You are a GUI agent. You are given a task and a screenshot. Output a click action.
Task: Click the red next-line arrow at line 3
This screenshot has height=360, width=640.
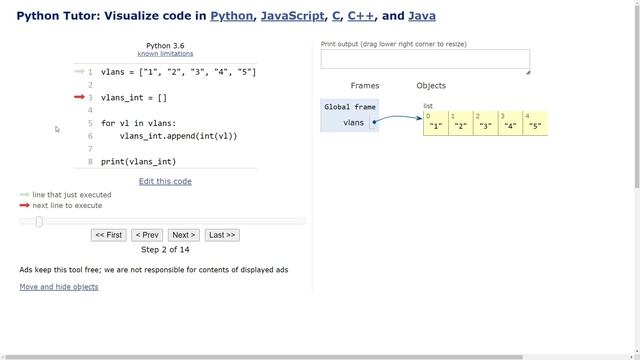tap(79, 97)
